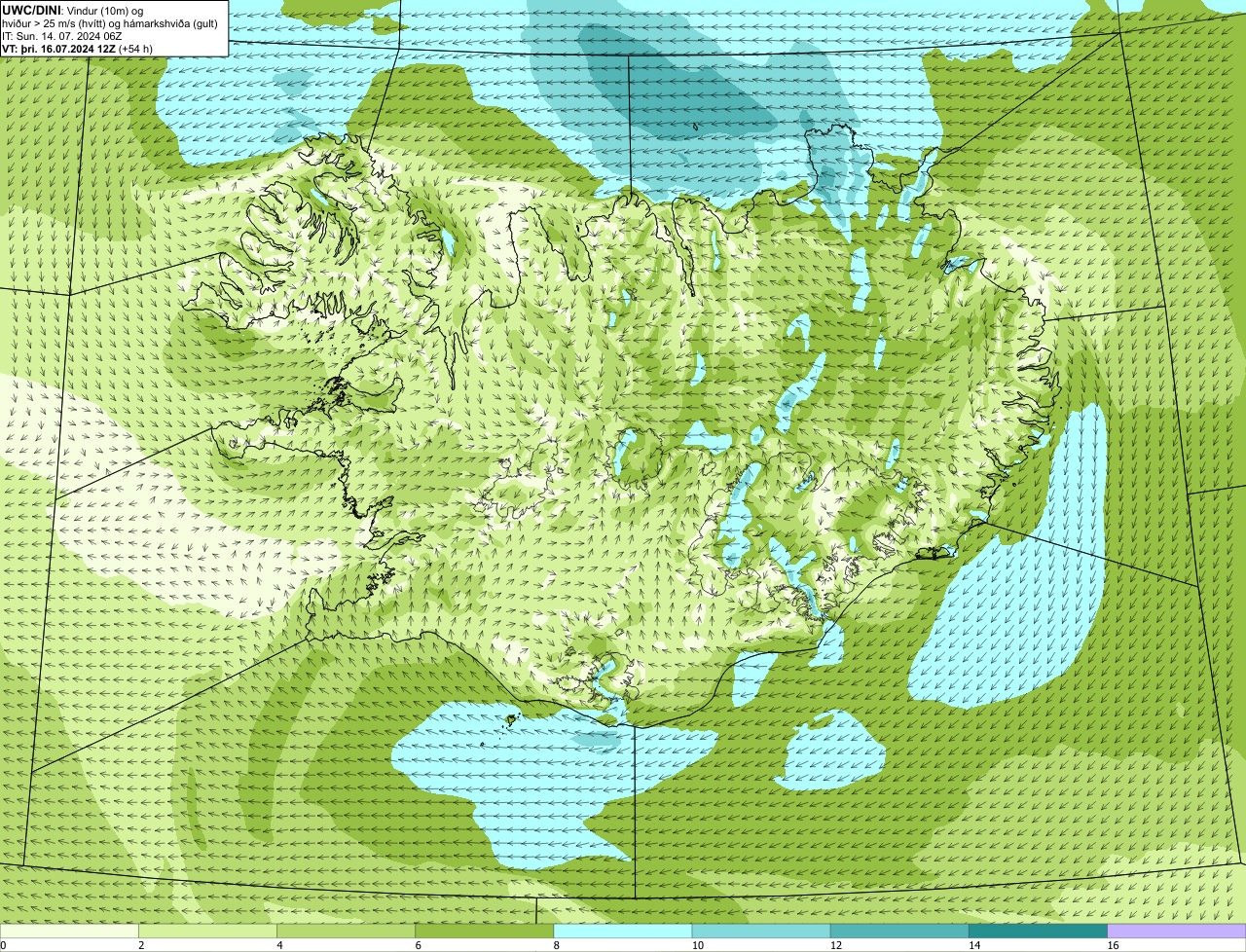Click the '10' label on the color scale
Viewport: 1246px width, 952px height.
696,945
